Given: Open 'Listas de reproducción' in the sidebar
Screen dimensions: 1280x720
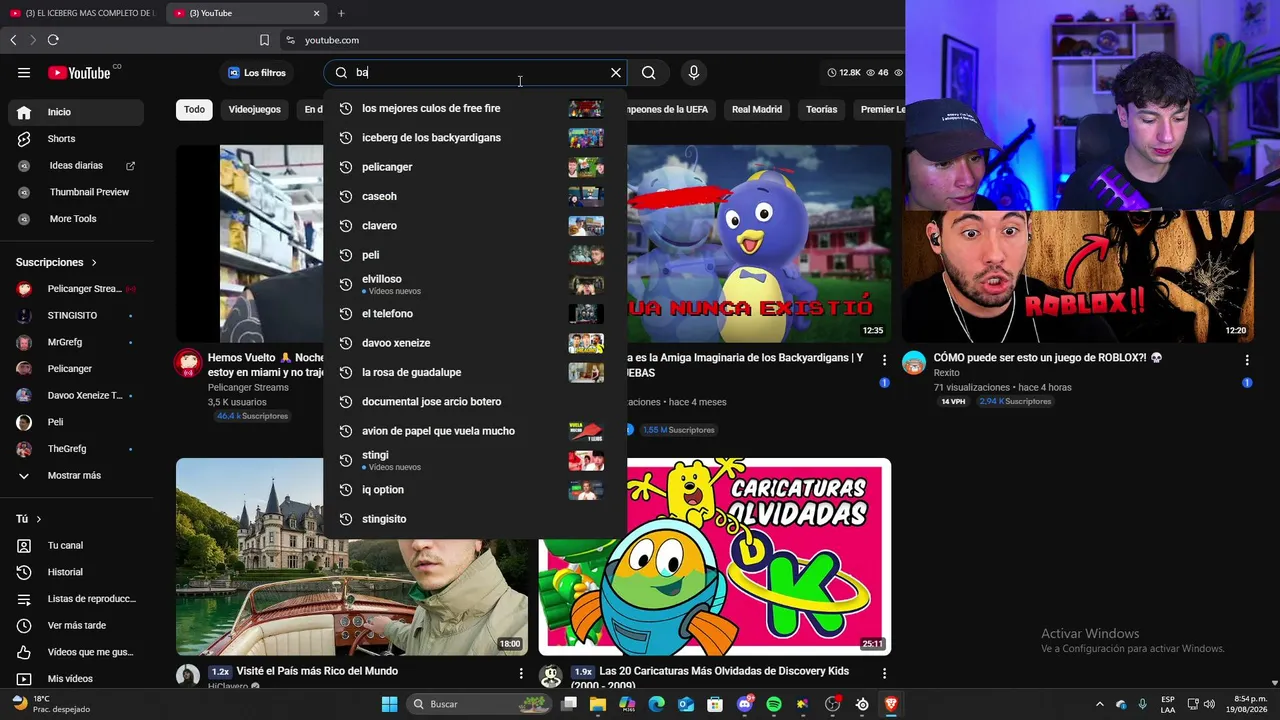Looking at the screenshot, I should [x=76, y=599].
